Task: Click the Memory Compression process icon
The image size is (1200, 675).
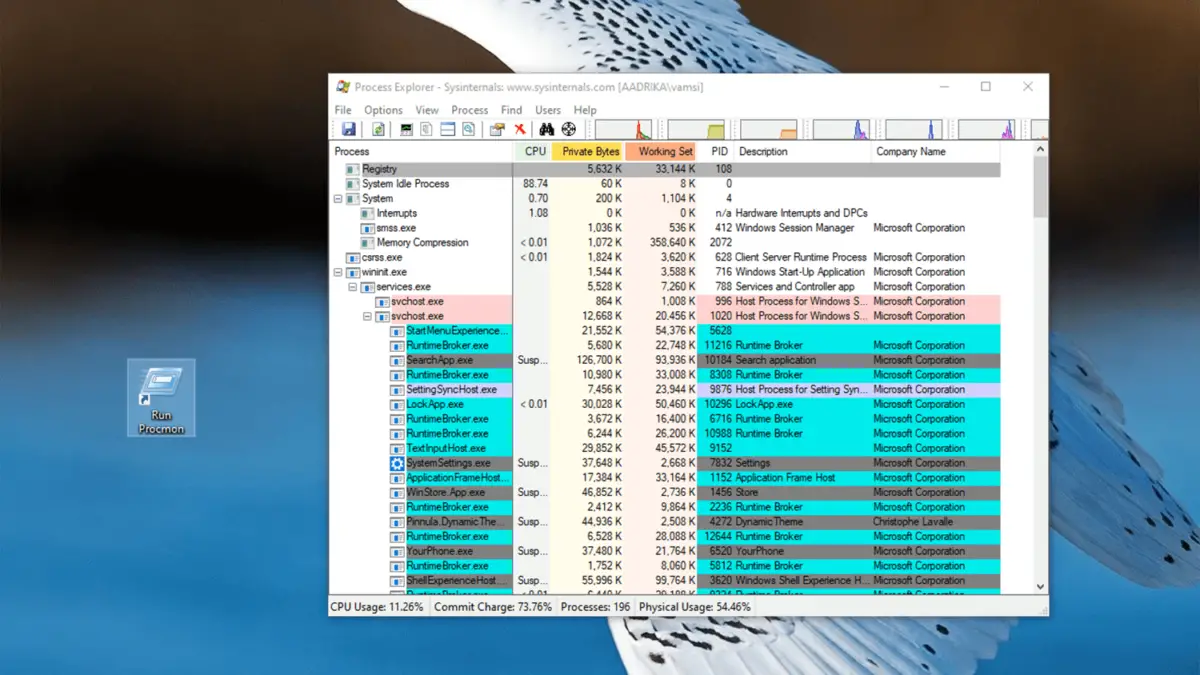Action: pos(367,242)
